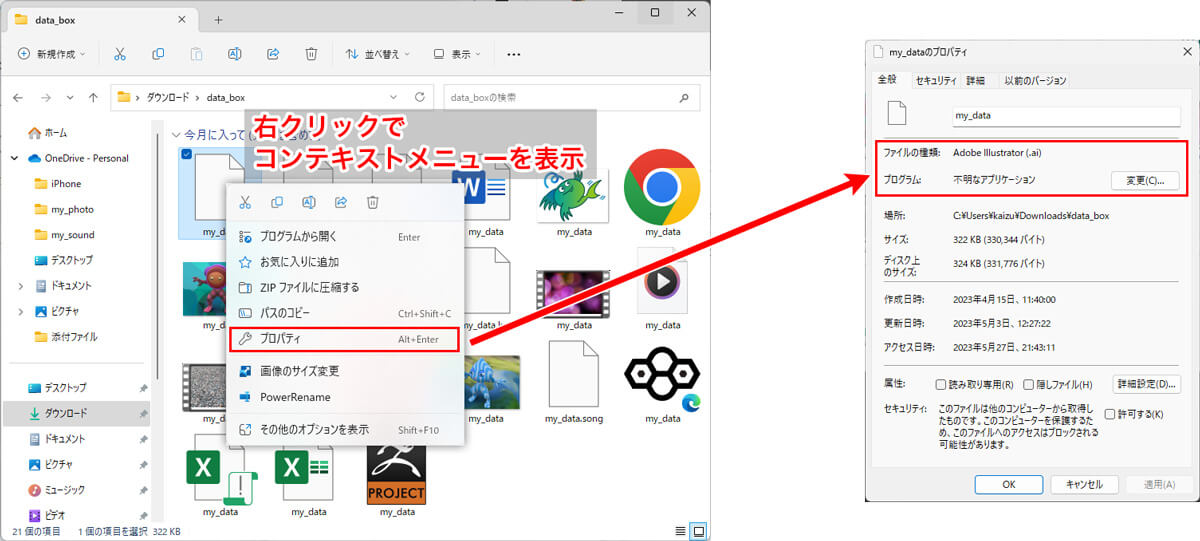The image size is (1200, 541).
Task: Switch to セキュリティ tab in properties
Action: tap(936, 80)
